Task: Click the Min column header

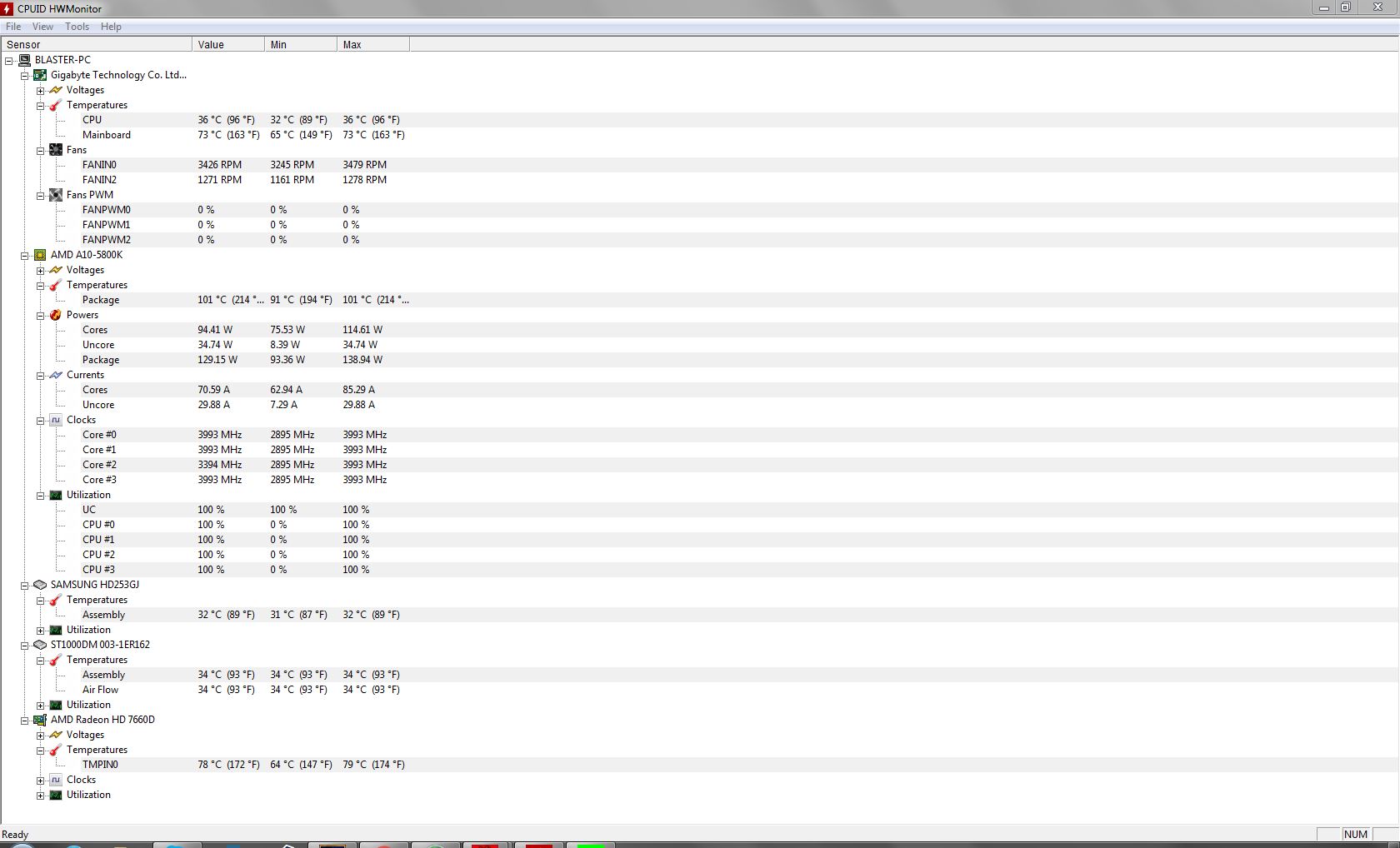Action: pos(301,45)
